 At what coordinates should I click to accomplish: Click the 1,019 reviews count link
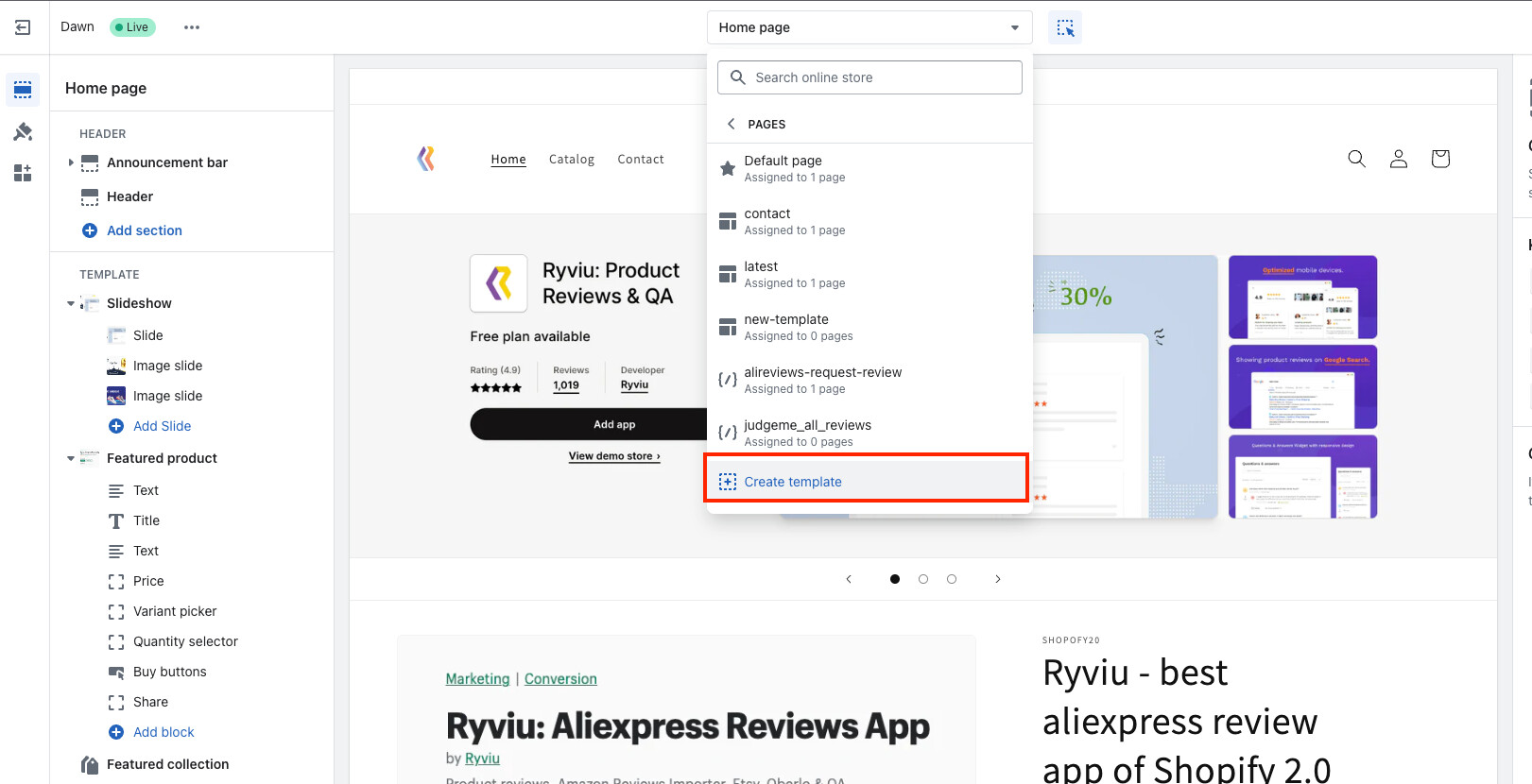[566, 385]
